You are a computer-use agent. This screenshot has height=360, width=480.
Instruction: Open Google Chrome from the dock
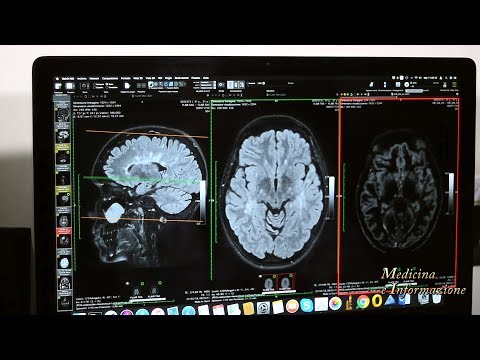click(x=363, y=302)
